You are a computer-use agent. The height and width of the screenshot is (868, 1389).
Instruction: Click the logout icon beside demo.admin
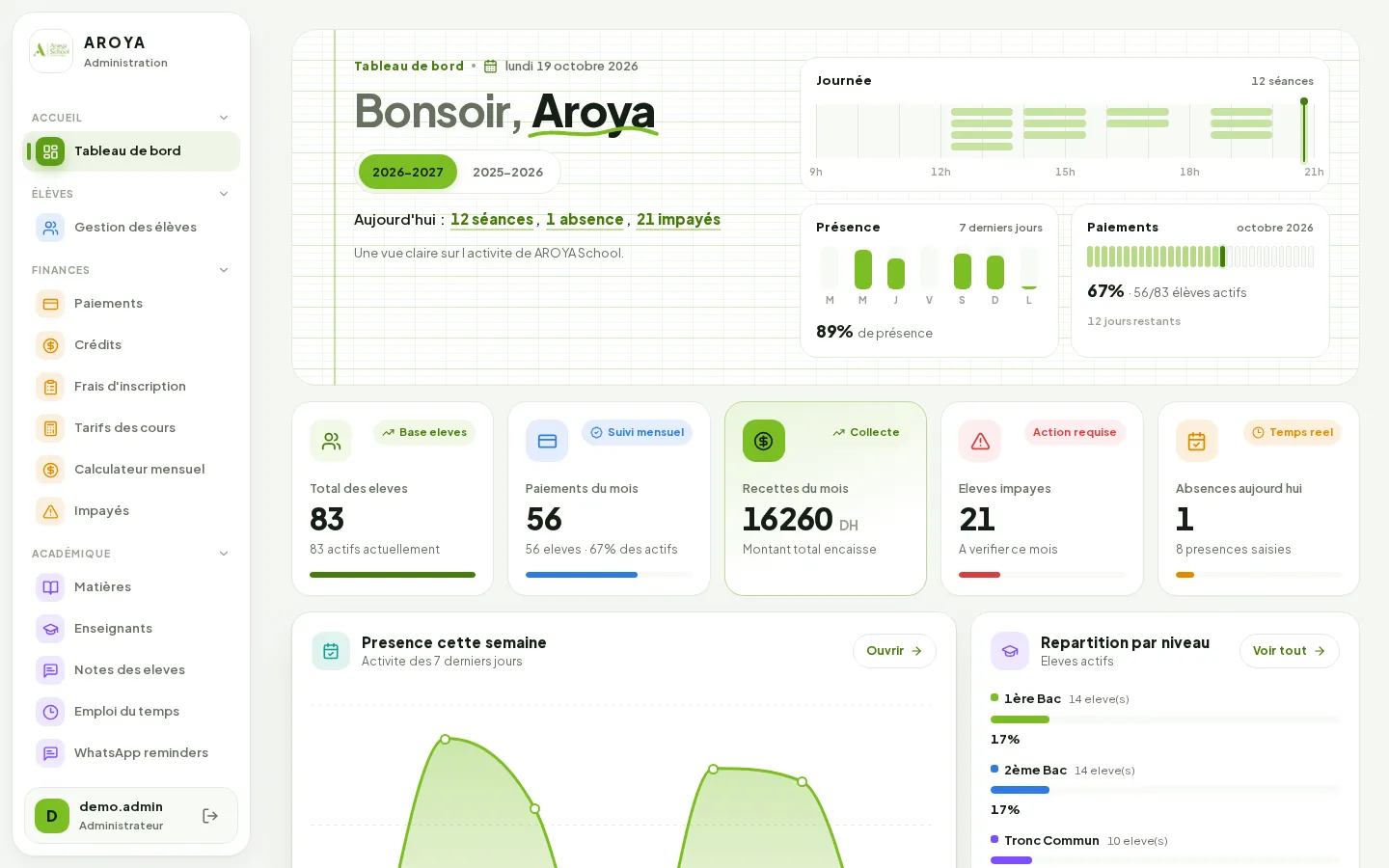210,816
